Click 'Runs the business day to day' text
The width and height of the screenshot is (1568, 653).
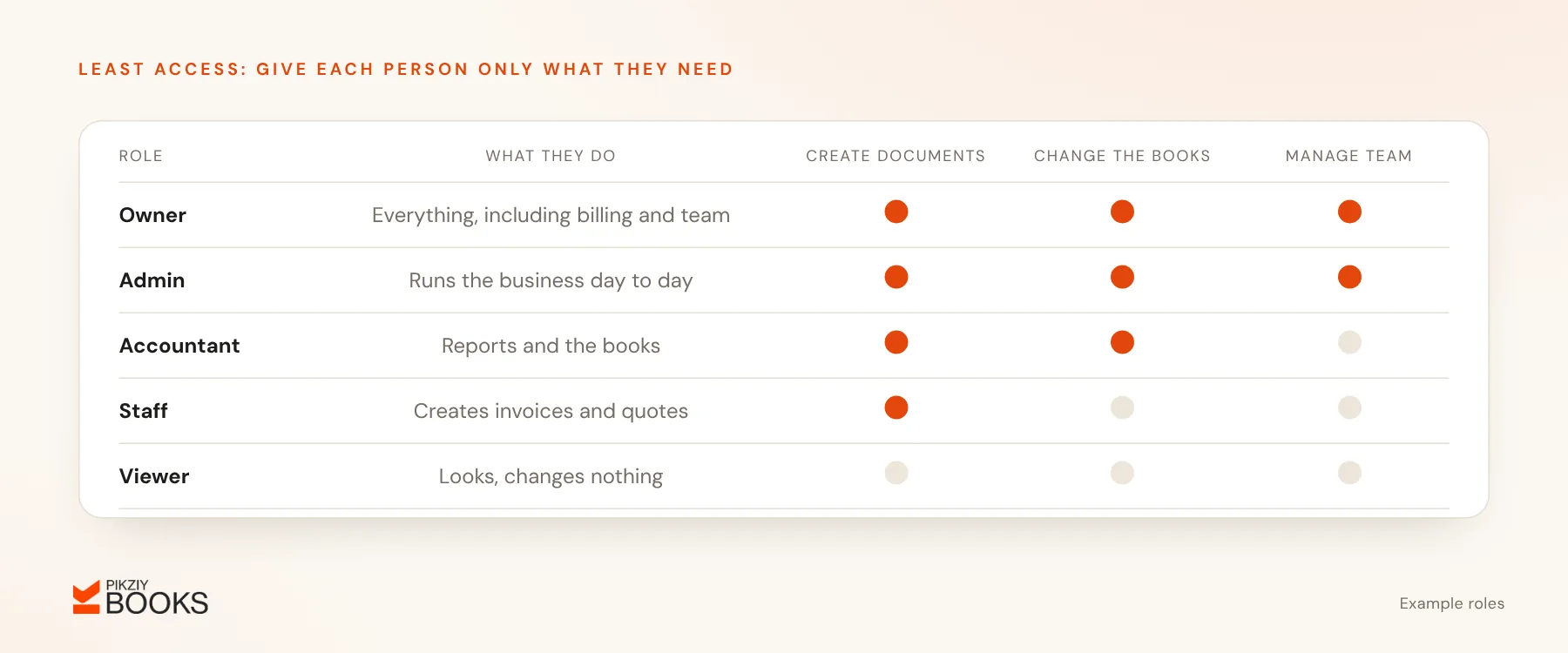[x=551, y=280]
